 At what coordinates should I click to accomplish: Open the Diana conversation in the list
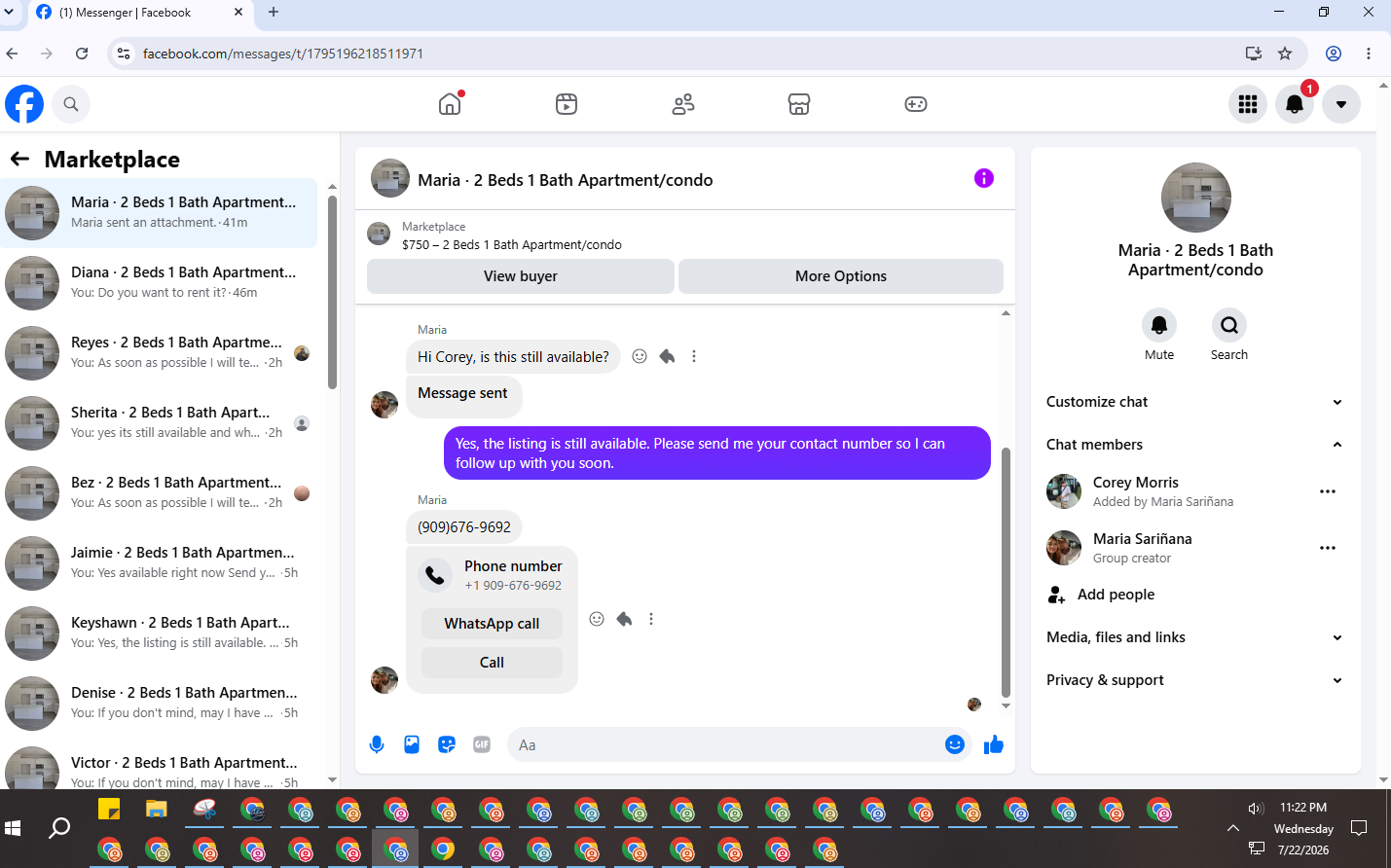(x=160, y=283)
